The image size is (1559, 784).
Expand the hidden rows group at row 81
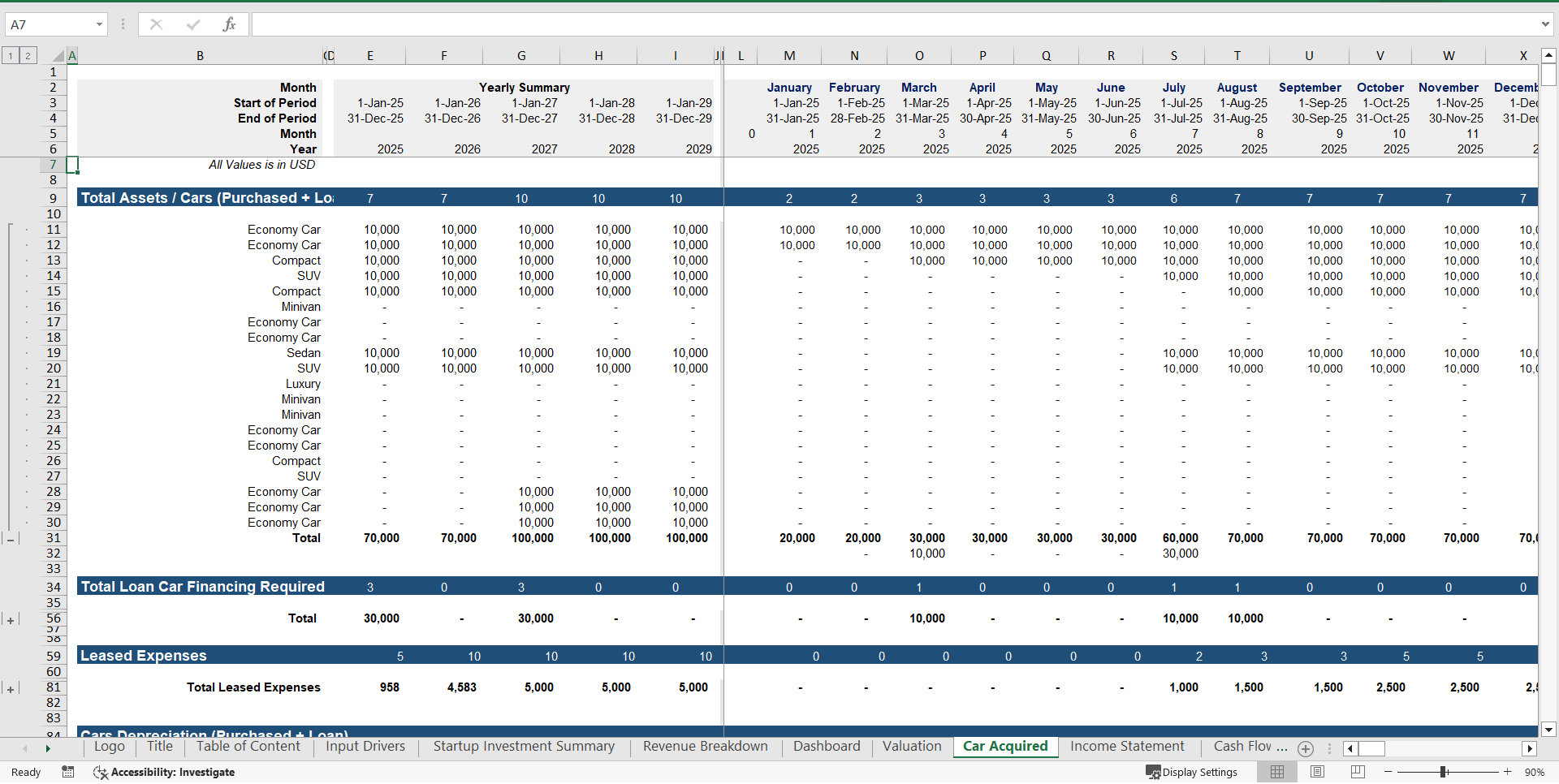[11, 689]
